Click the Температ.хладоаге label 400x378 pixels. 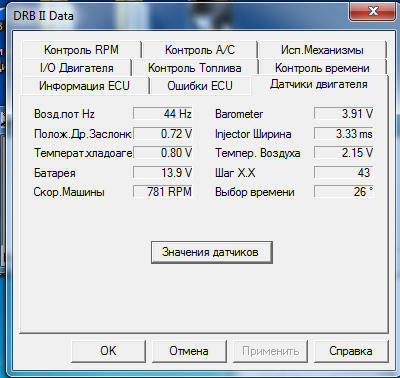click(x=83, y=153)
